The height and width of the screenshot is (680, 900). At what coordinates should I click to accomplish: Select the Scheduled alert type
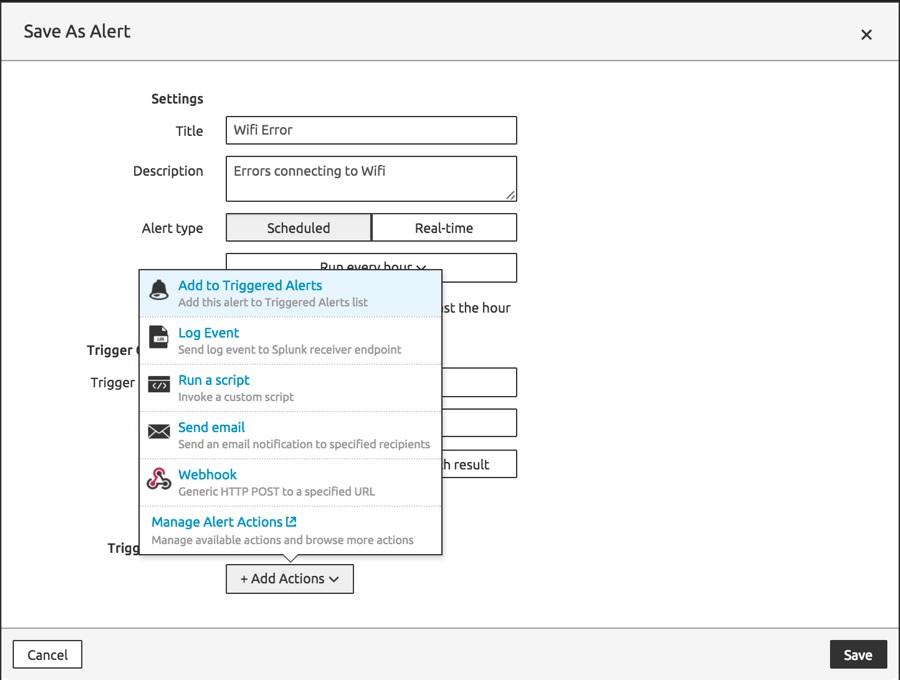click(x=297, y=227)
